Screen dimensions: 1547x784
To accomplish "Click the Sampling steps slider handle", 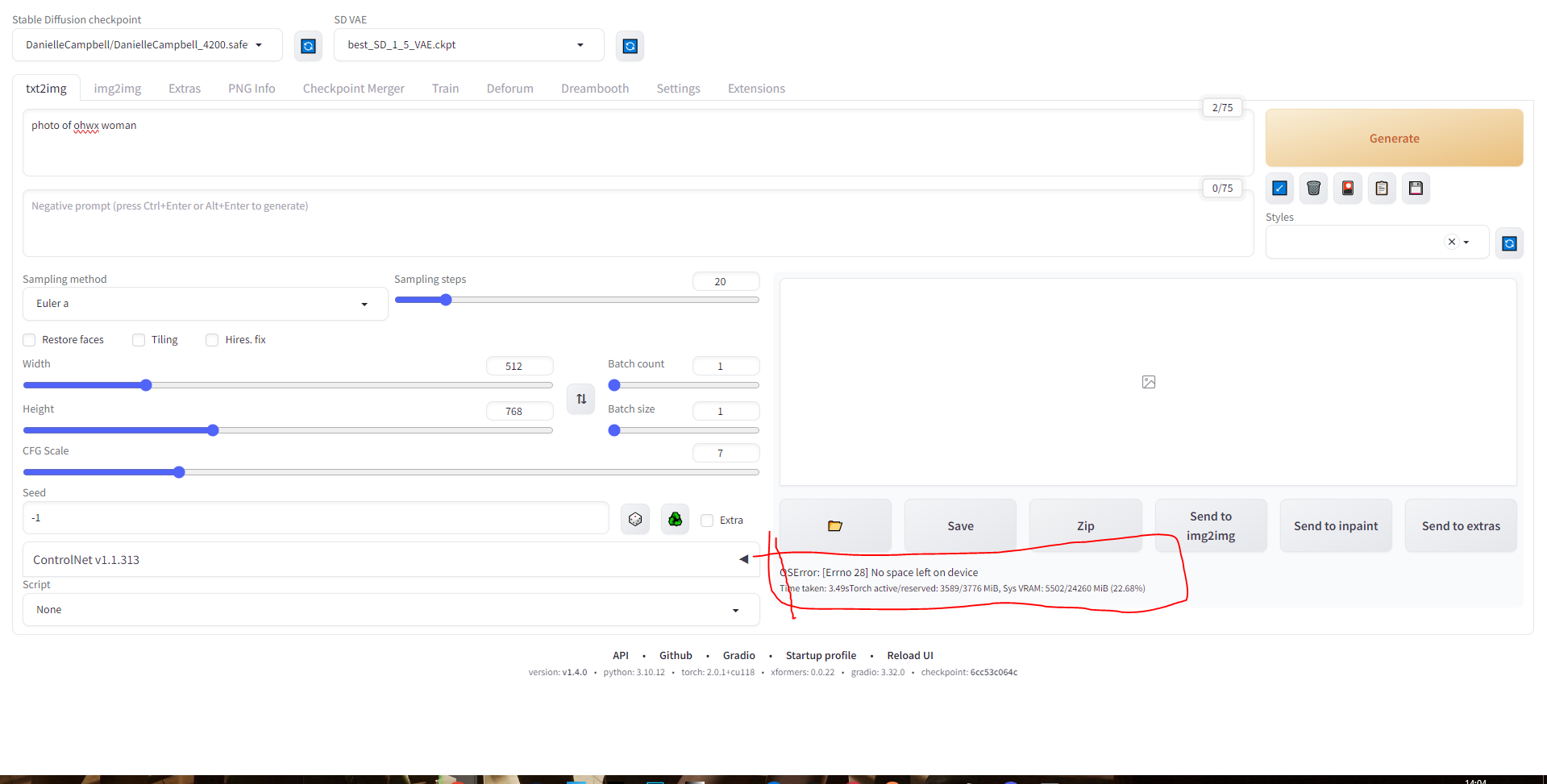I will (446, 300).
